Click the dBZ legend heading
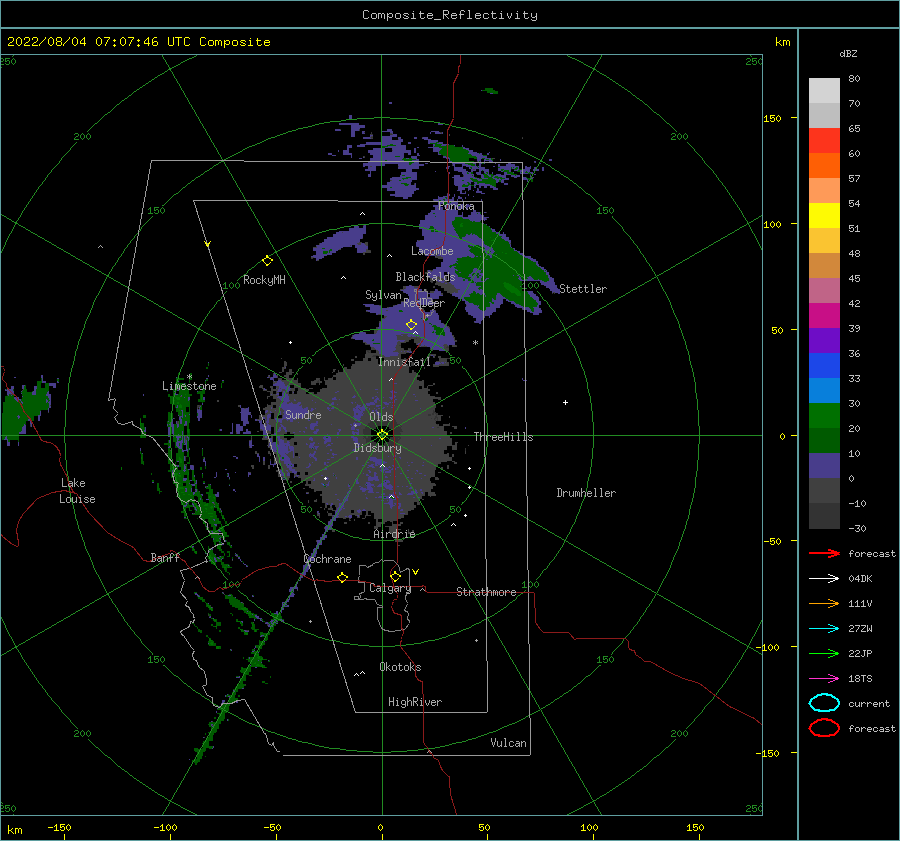Image resolution: width=900 pixels, height=841 pixels. tap(848, 53)
